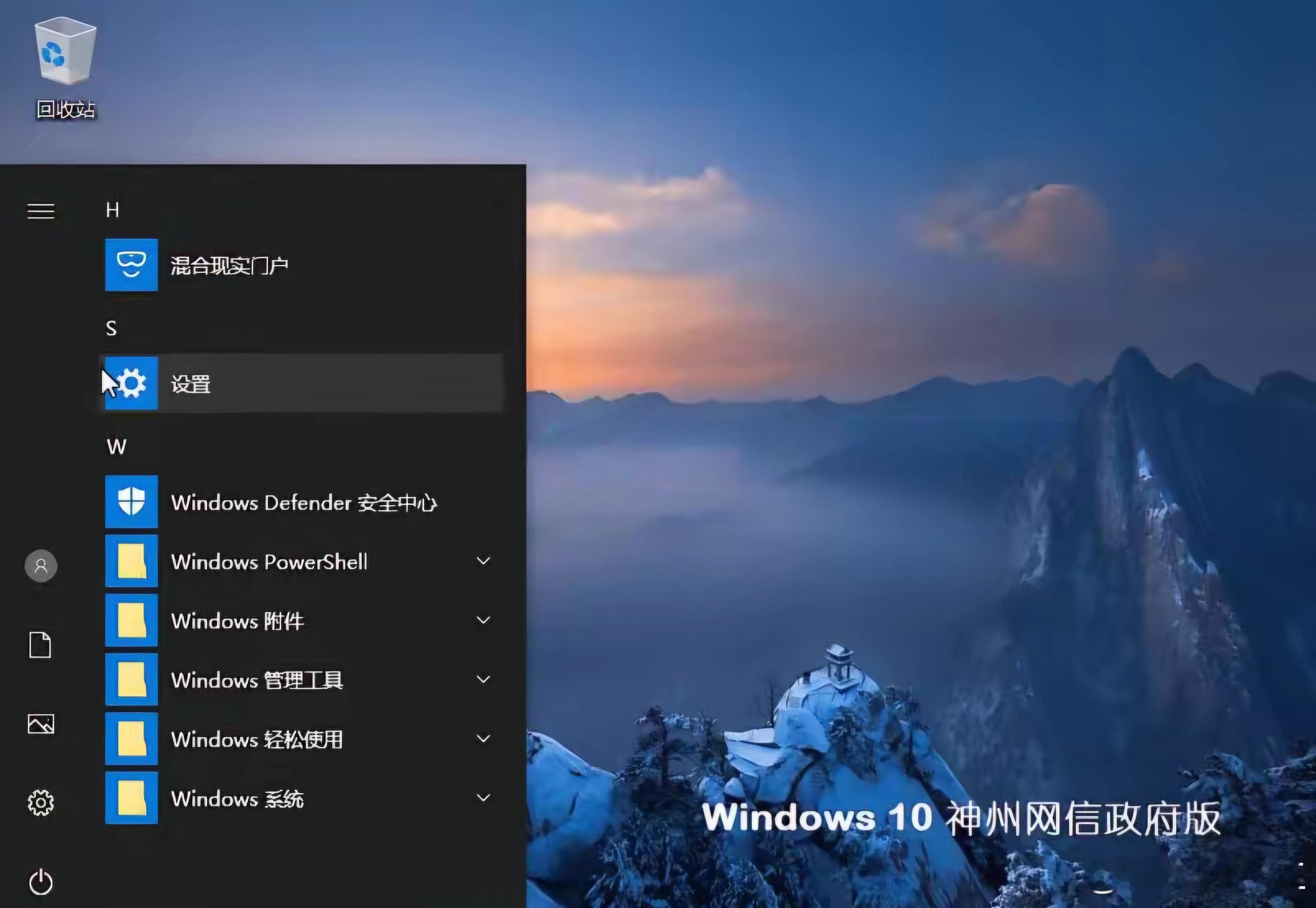Open the Recycle Bin desktop icon
The height and width of the screenshot is (908, 1316).
[65, 51]
